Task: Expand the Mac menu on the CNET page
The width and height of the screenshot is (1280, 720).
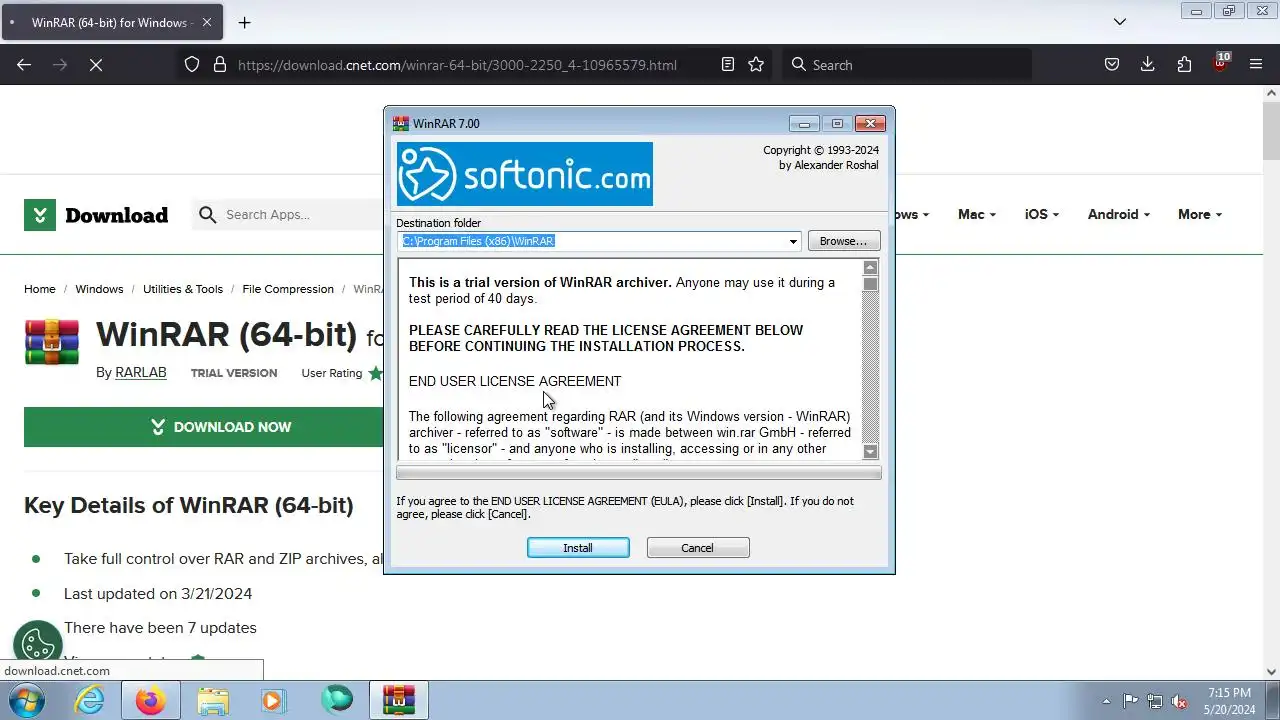Action: 976,215
